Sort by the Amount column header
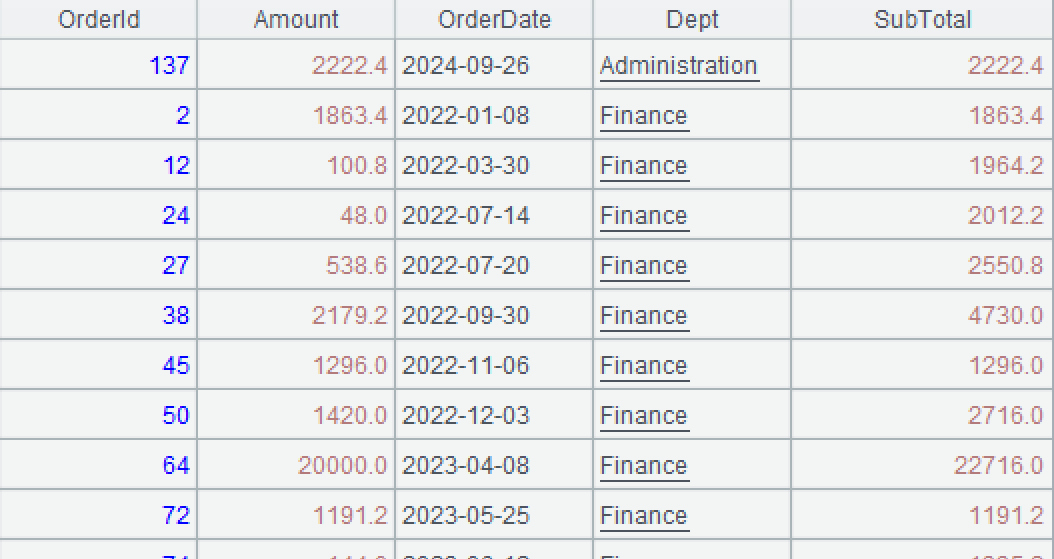The image size is (1054, 559). (x=296, y=20)
